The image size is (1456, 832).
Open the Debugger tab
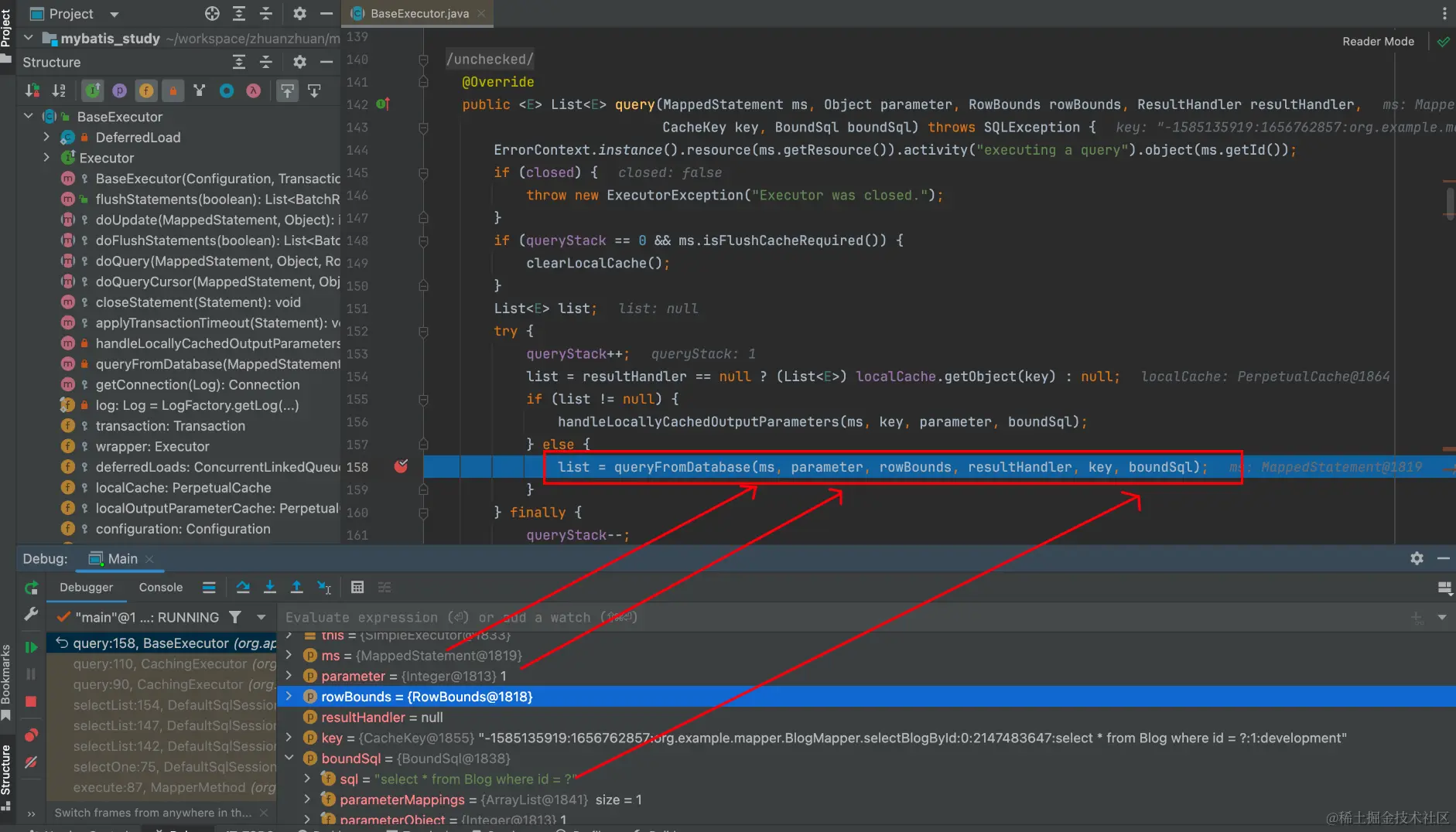coord(86,587)
